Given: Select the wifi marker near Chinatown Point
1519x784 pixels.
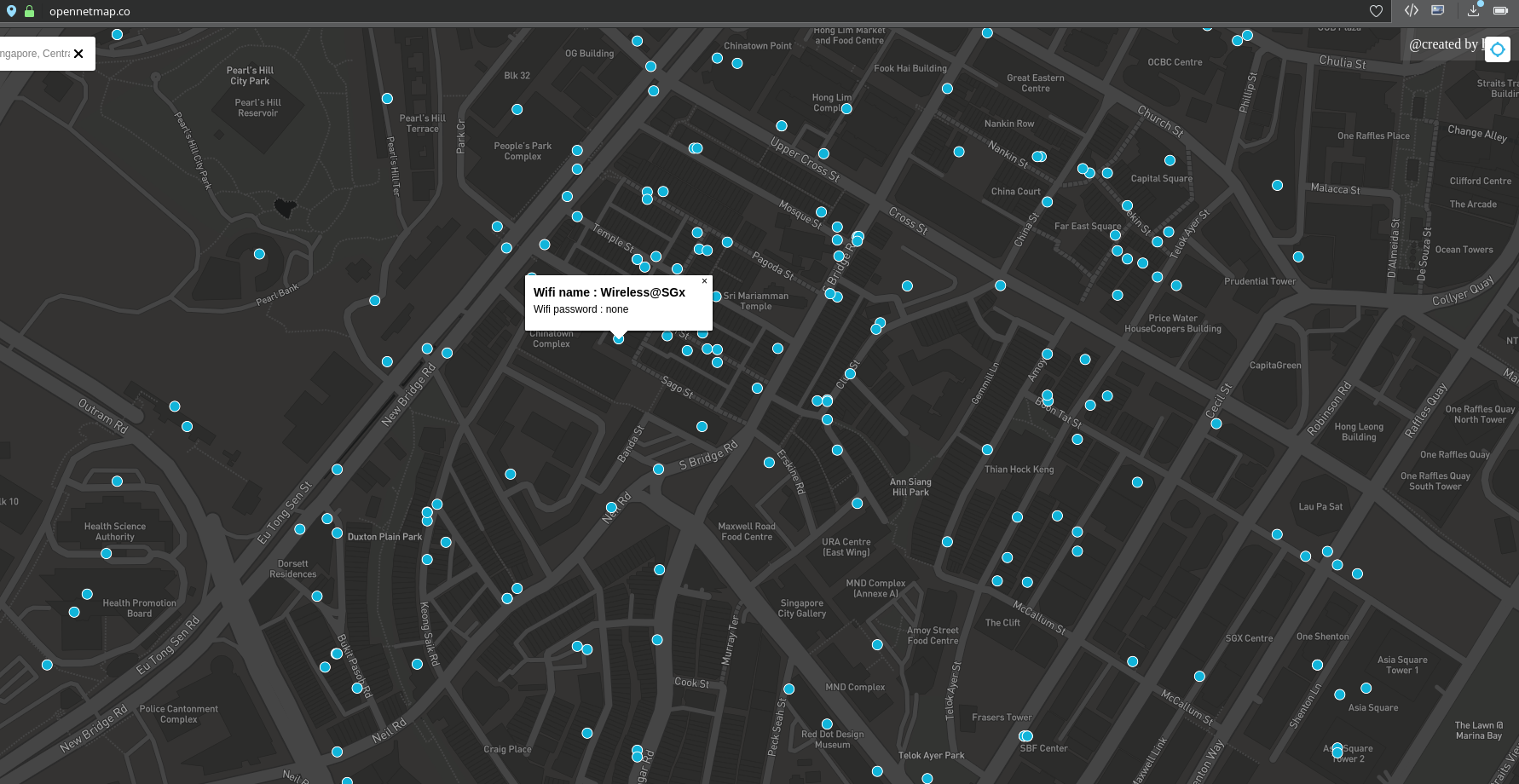Looking at the screenshot, I should coord(717,58).
